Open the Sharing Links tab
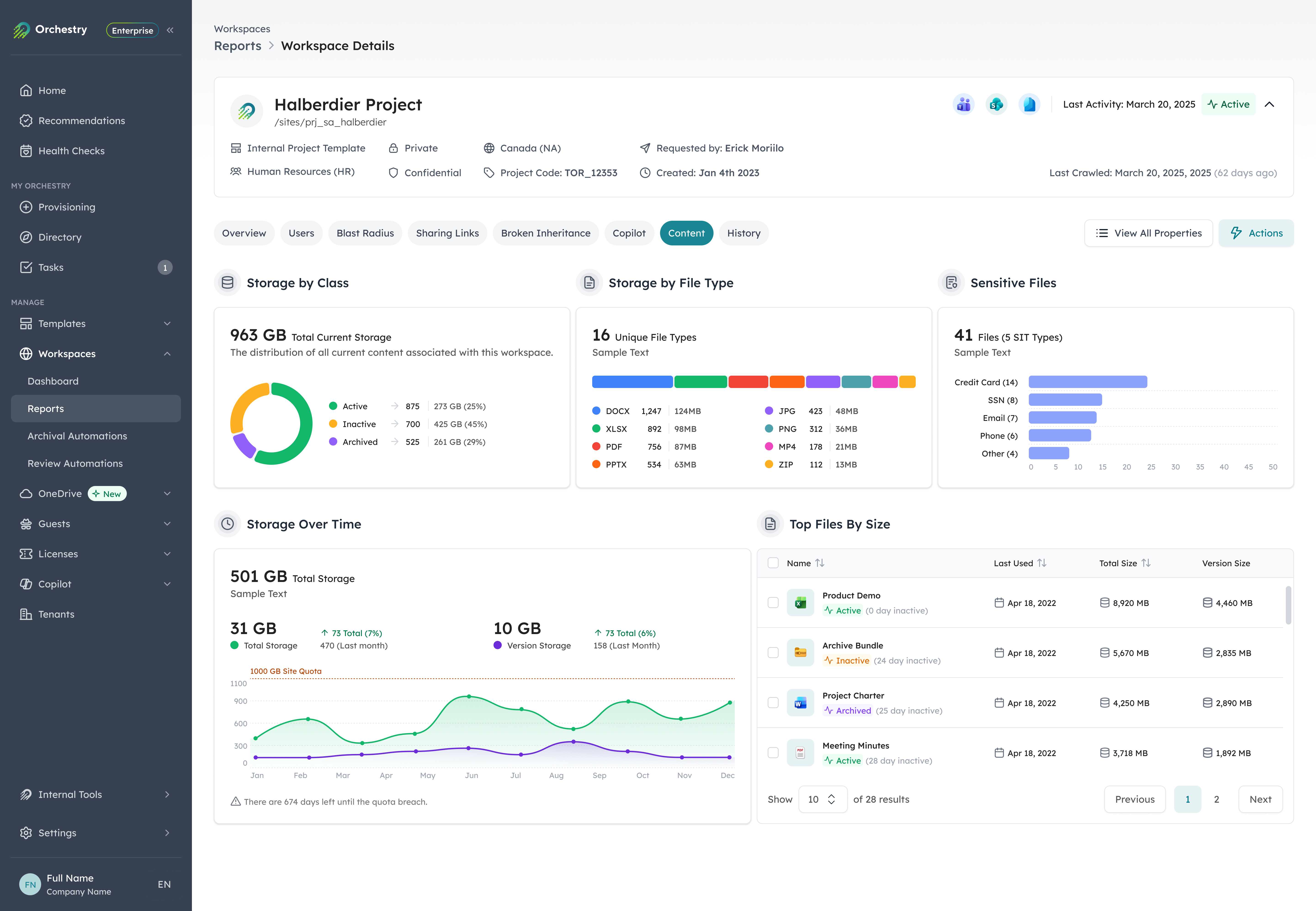1316x911 pixels. [447, 233]
